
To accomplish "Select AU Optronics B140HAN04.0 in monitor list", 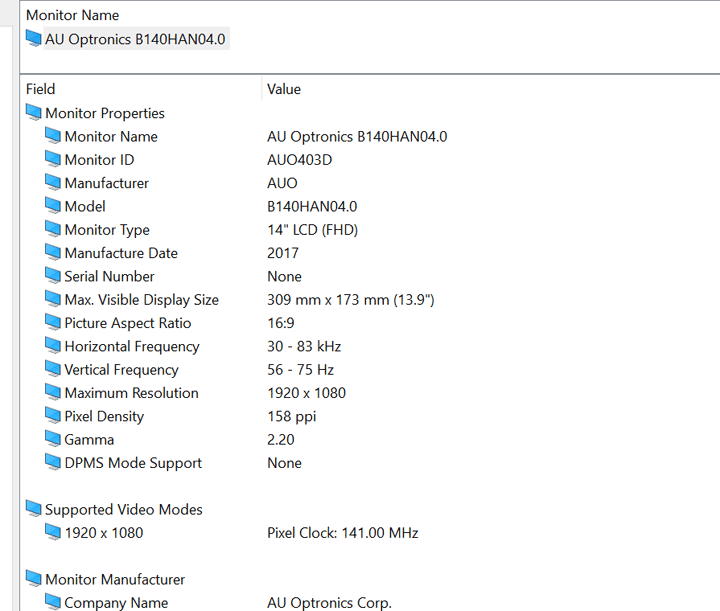I will point(135,39).
